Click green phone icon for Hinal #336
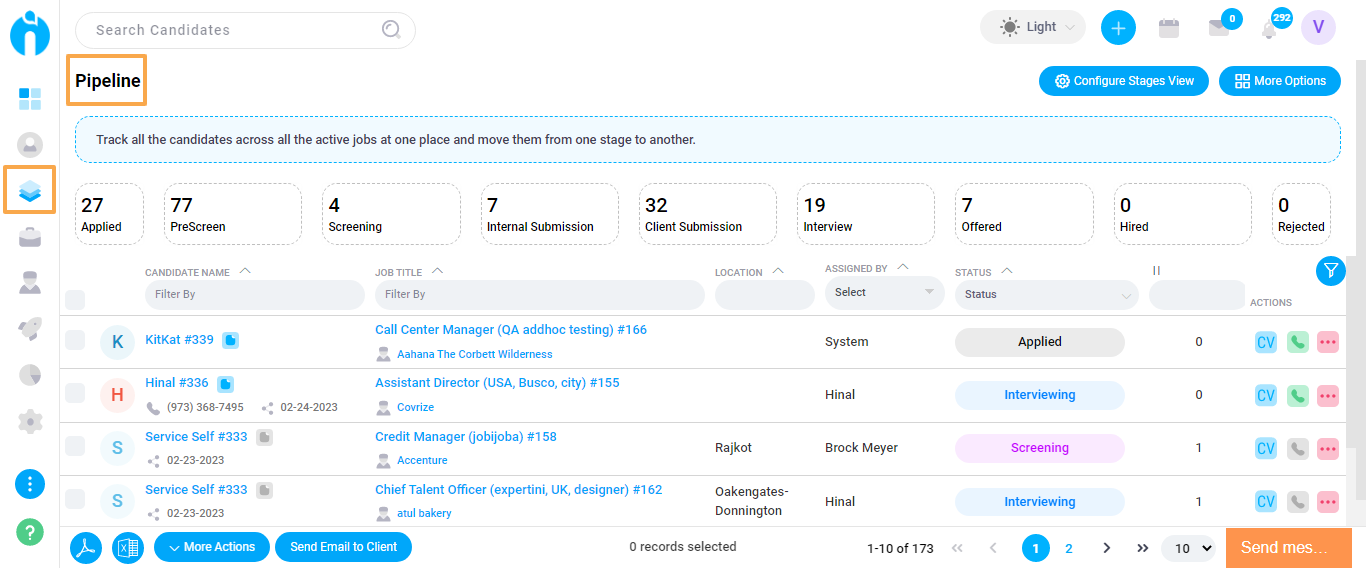This screenshot has width=1366, height=568. [1297, 395]
